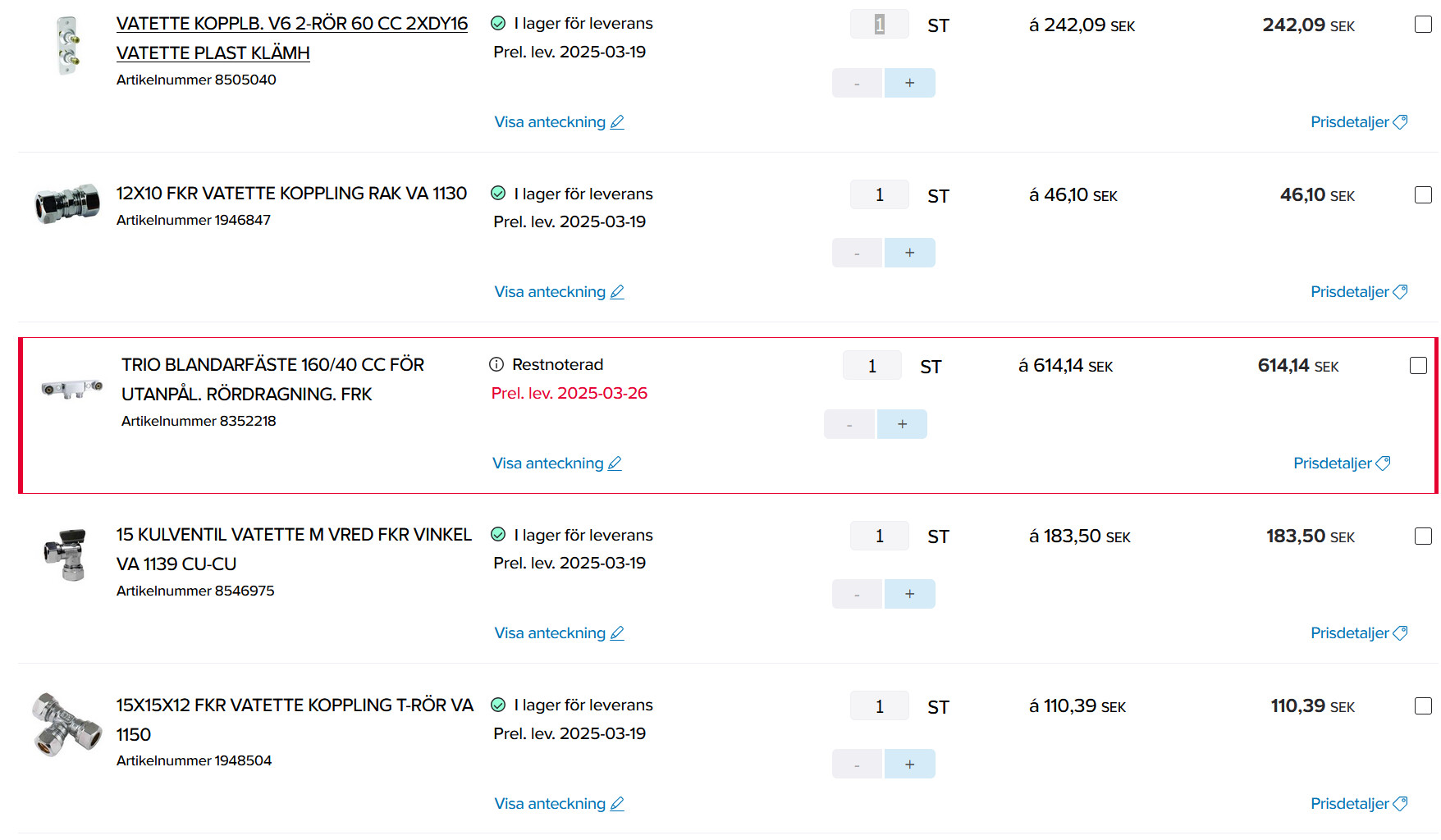Tick the checkbox for VATETTE KOPPLB. V6 item
The height and width of the screenshot is (840, 1441).
tap(1423, 25)
